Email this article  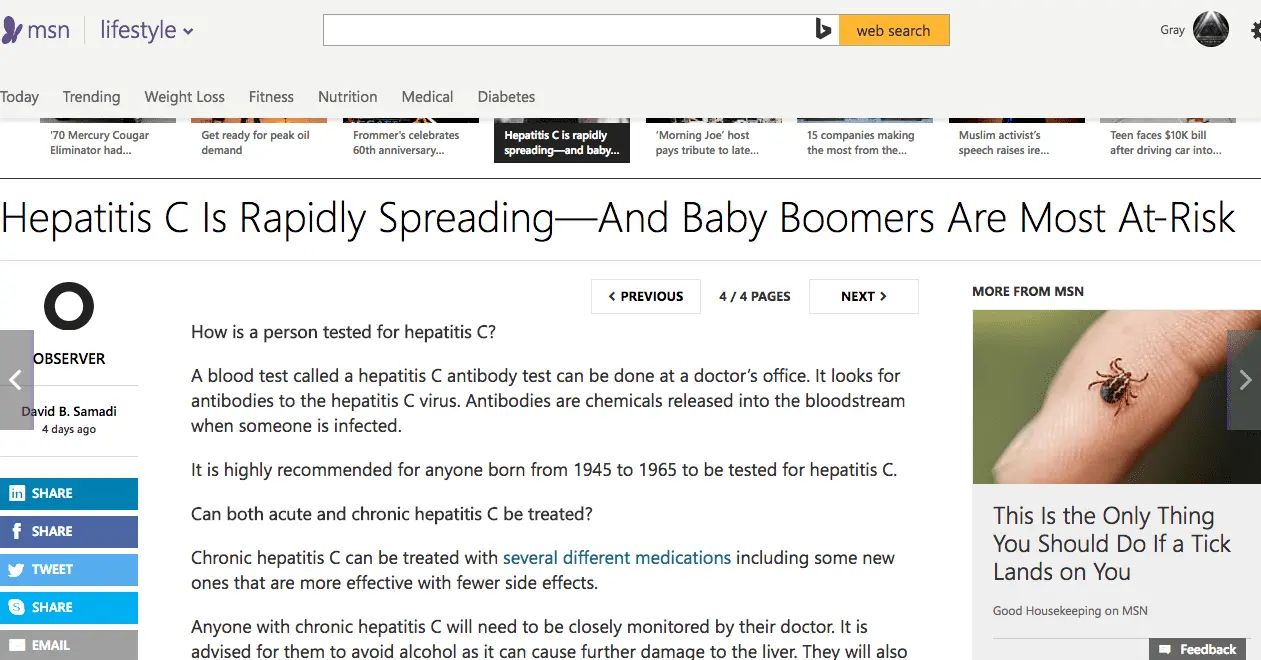pos(68,645)
